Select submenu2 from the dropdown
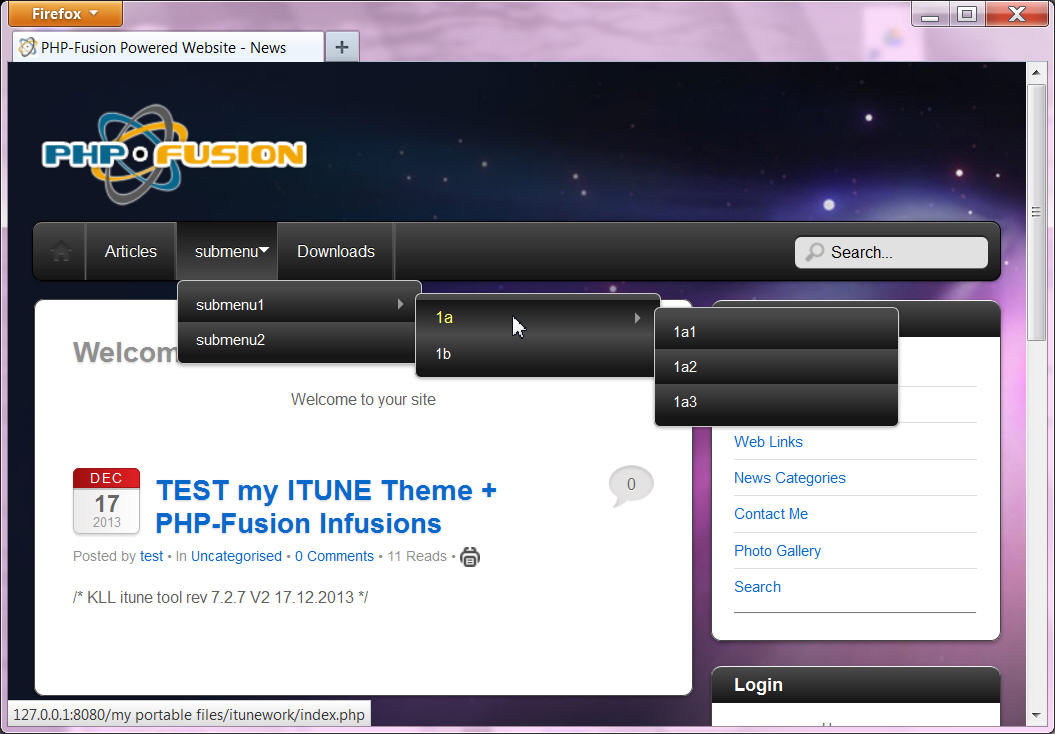The image size is (1055, 734). tap(231, 340)
